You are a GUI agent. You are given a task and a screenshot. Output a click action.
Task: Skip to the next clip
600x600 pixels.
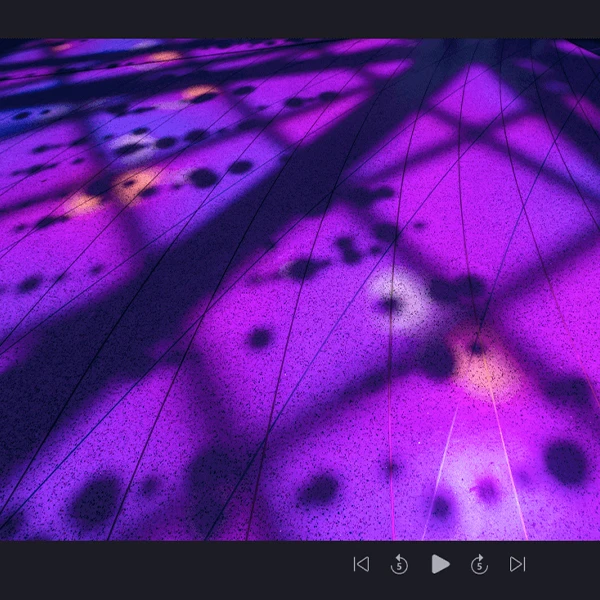pos(517,564)
